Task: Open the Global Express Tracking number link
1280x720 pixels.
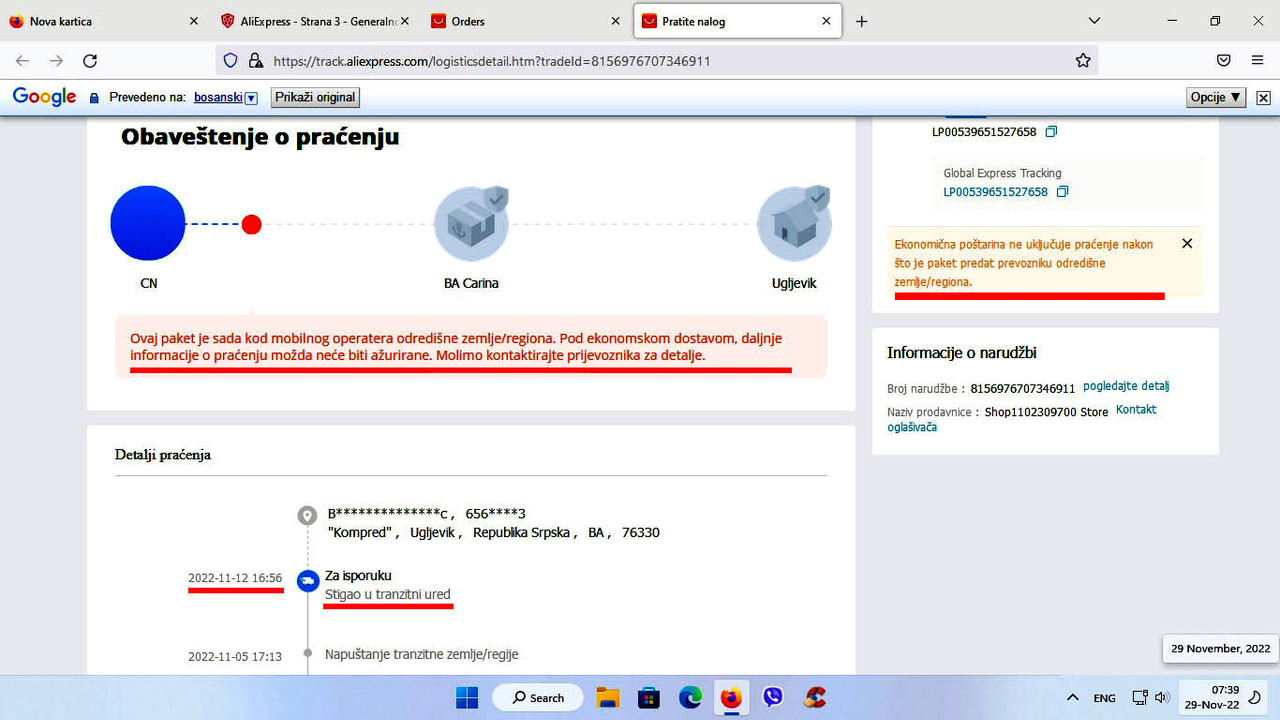Action: click(995, 192)
